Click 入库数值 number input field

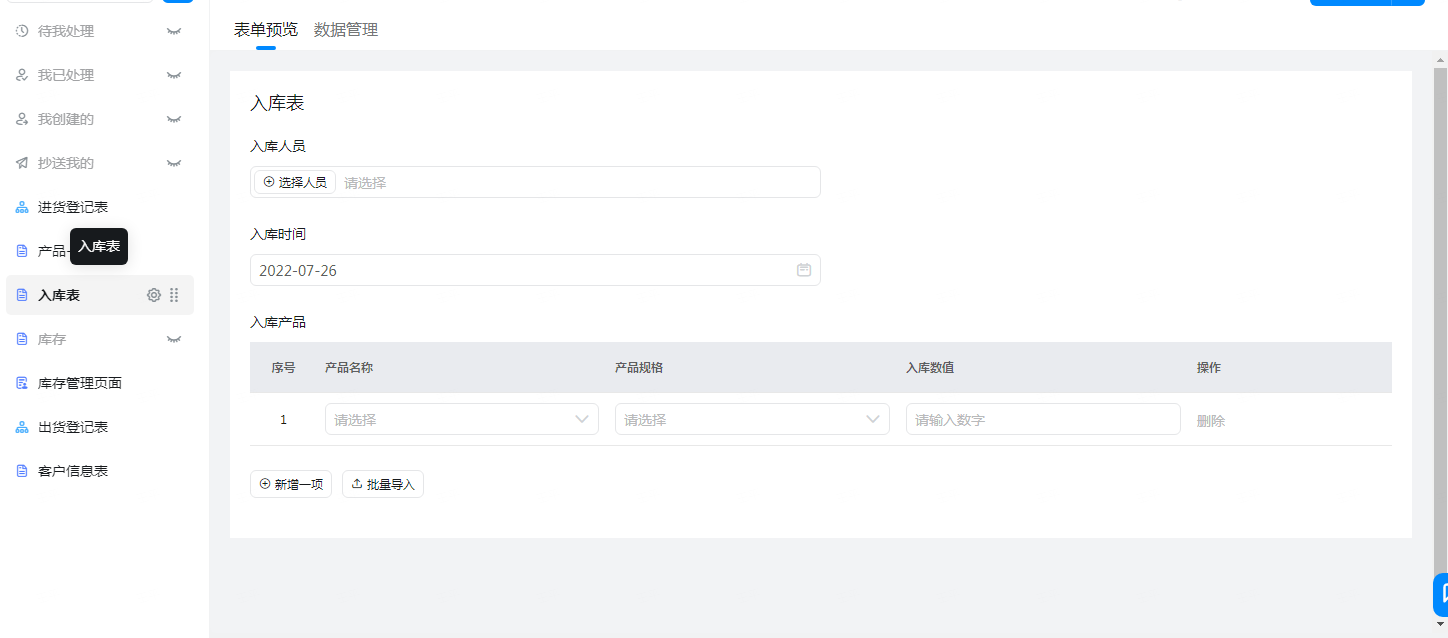[1042, 420]
